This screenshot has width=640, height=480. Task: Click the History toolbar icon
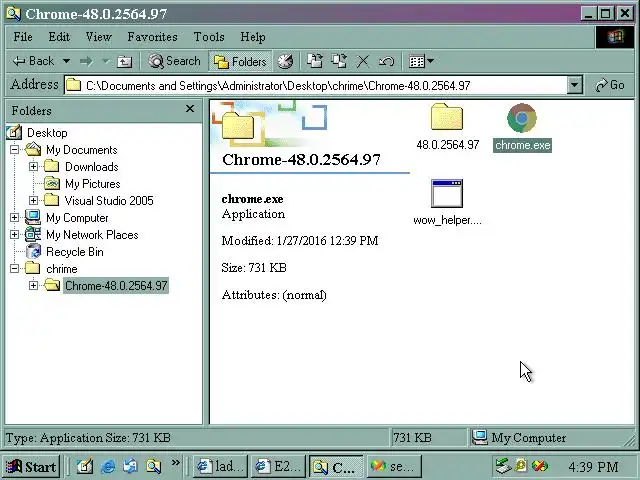(x=285, y=61)
